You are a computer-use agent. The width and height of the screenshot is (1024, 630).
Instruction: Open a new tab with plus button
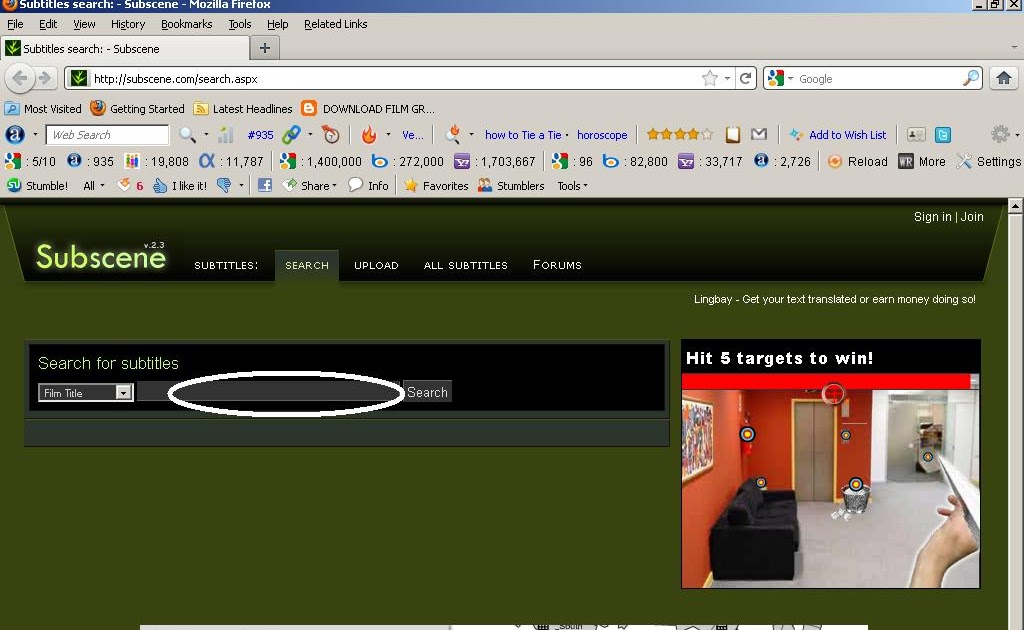(x=264, y=48)
